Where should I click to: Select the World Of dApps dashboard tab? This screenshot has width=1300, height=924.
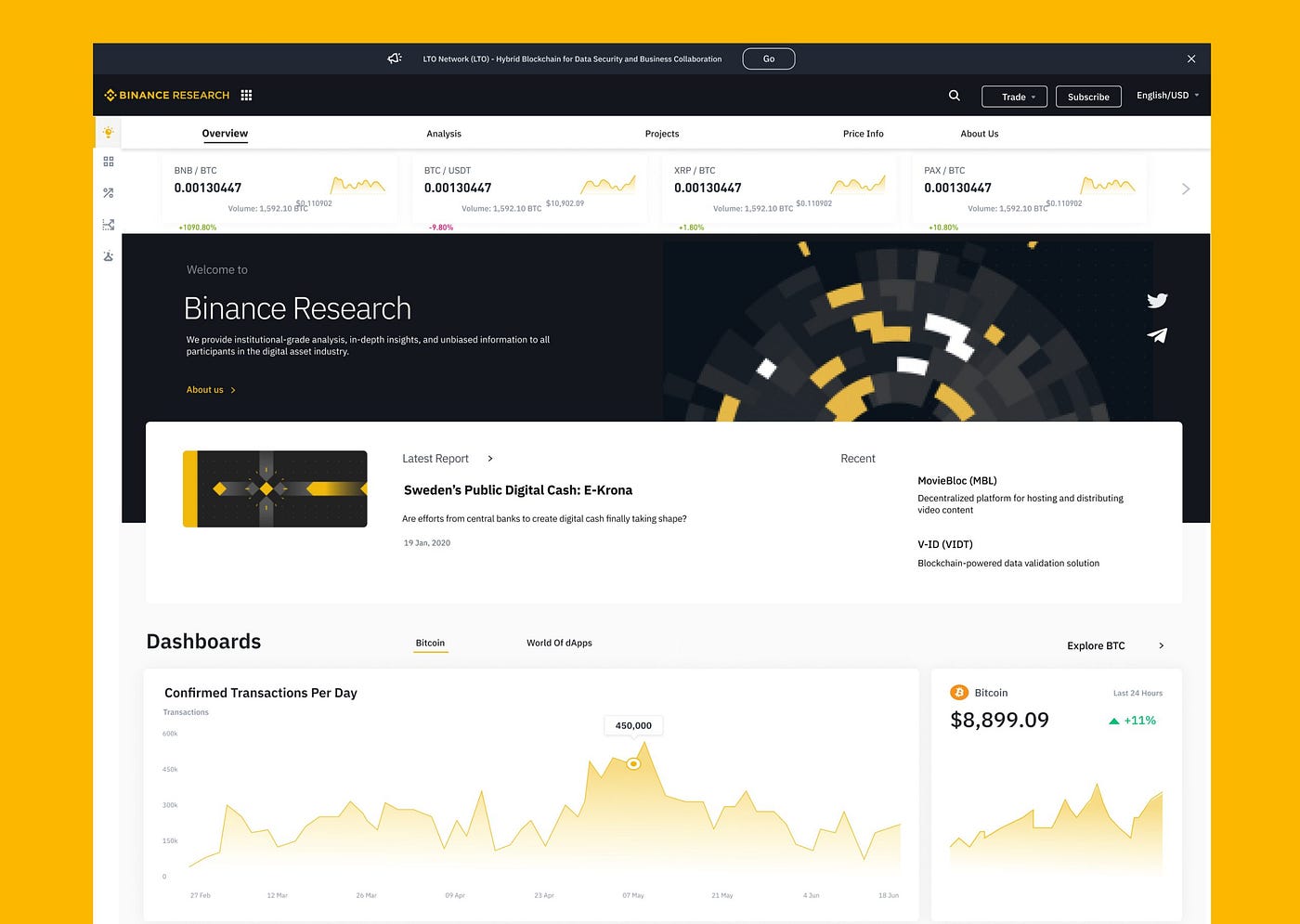point(559,643)
